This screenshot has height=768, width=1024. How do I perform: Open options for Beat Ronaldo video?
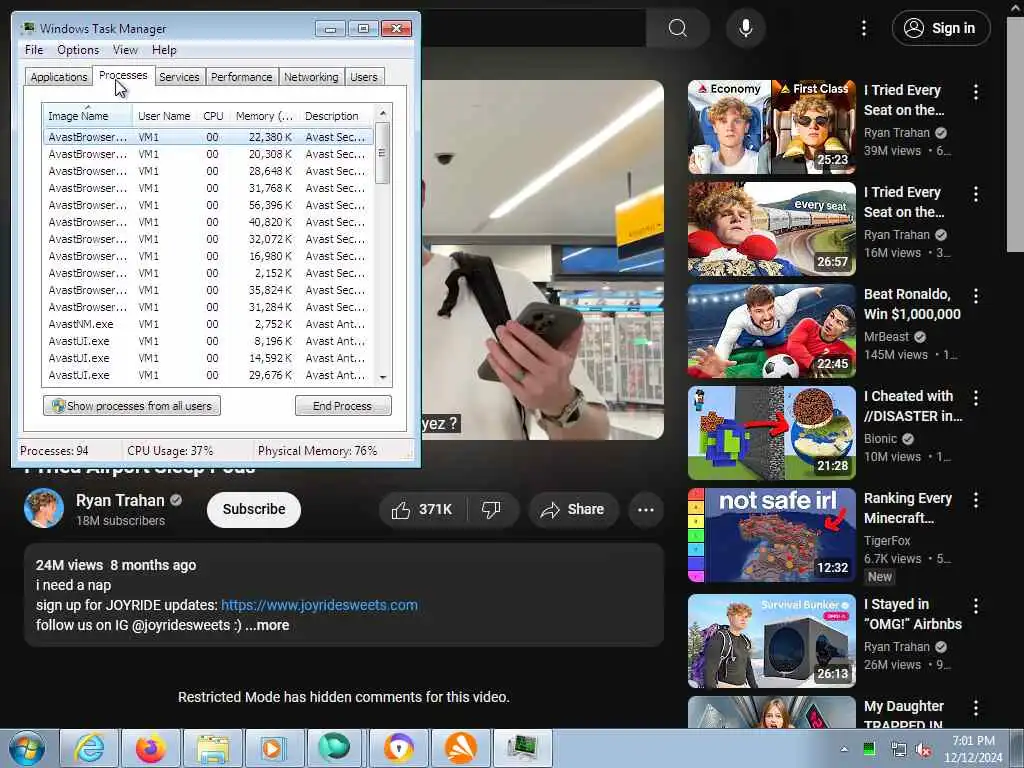976,296
